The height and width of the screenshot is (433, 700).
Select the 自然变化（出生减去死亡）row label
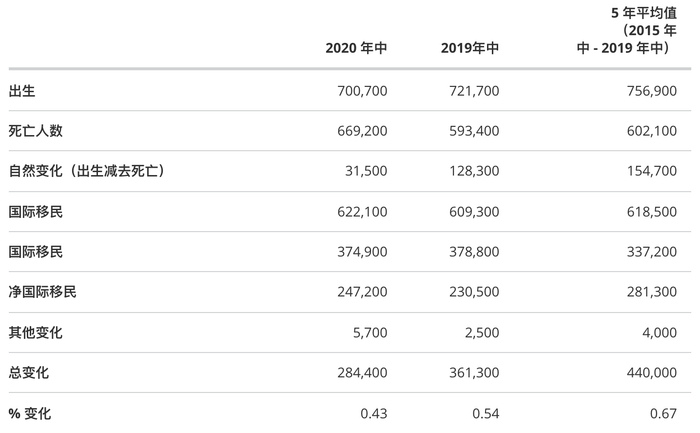[85, 171]
